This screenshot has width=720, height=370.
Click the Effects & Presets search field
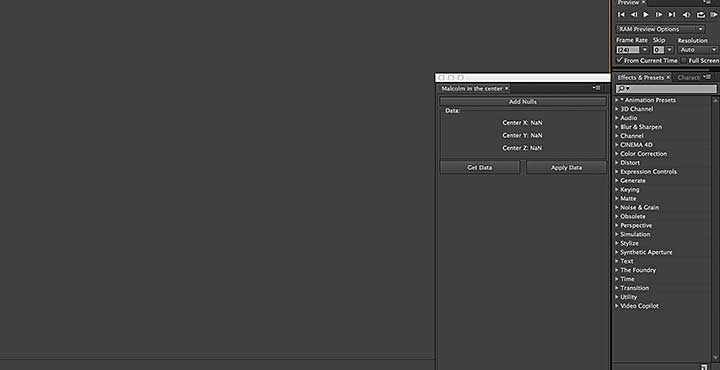666,89
